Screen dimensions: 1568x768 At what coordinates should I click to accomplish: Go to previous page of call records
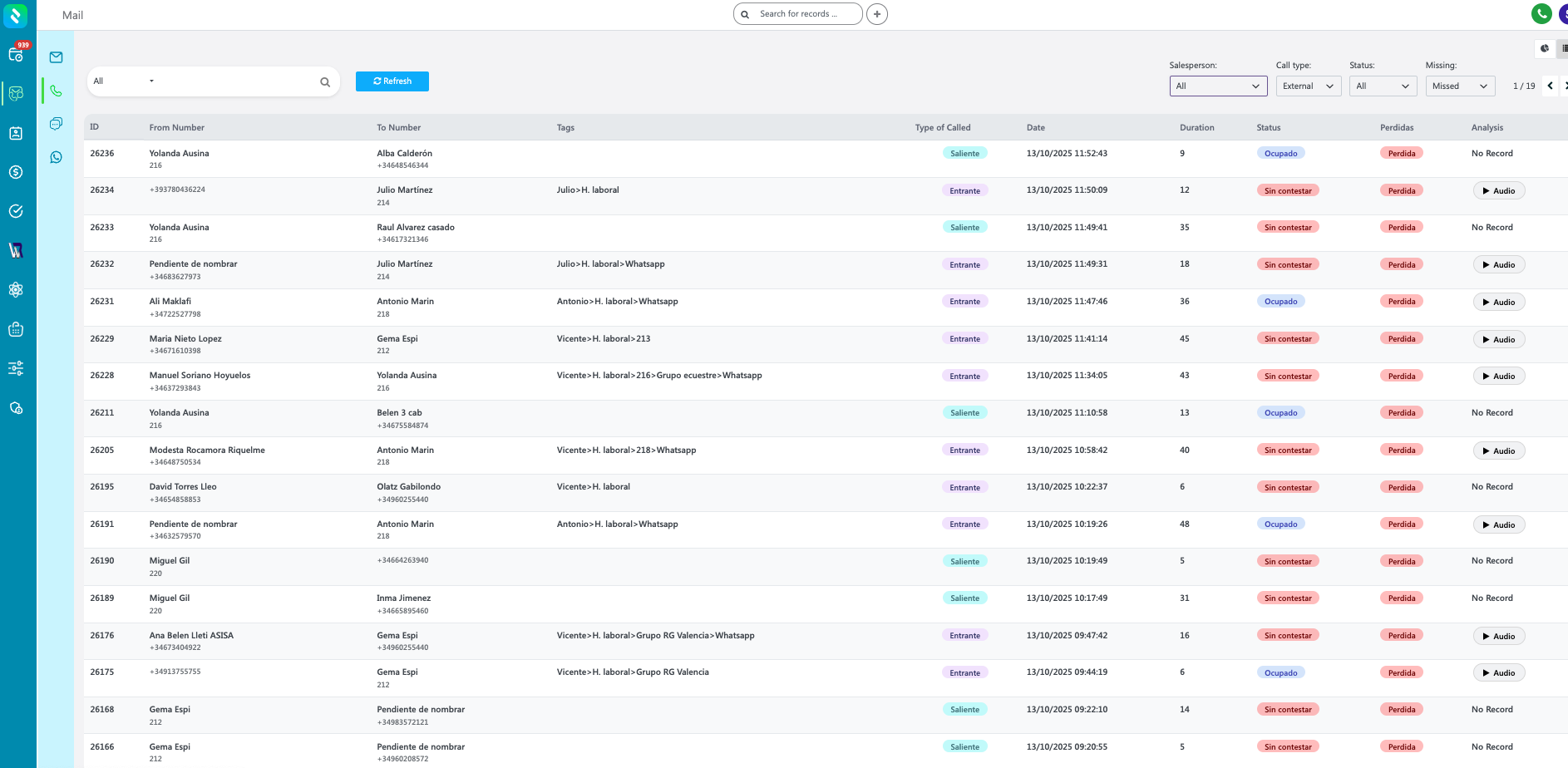1550,86
